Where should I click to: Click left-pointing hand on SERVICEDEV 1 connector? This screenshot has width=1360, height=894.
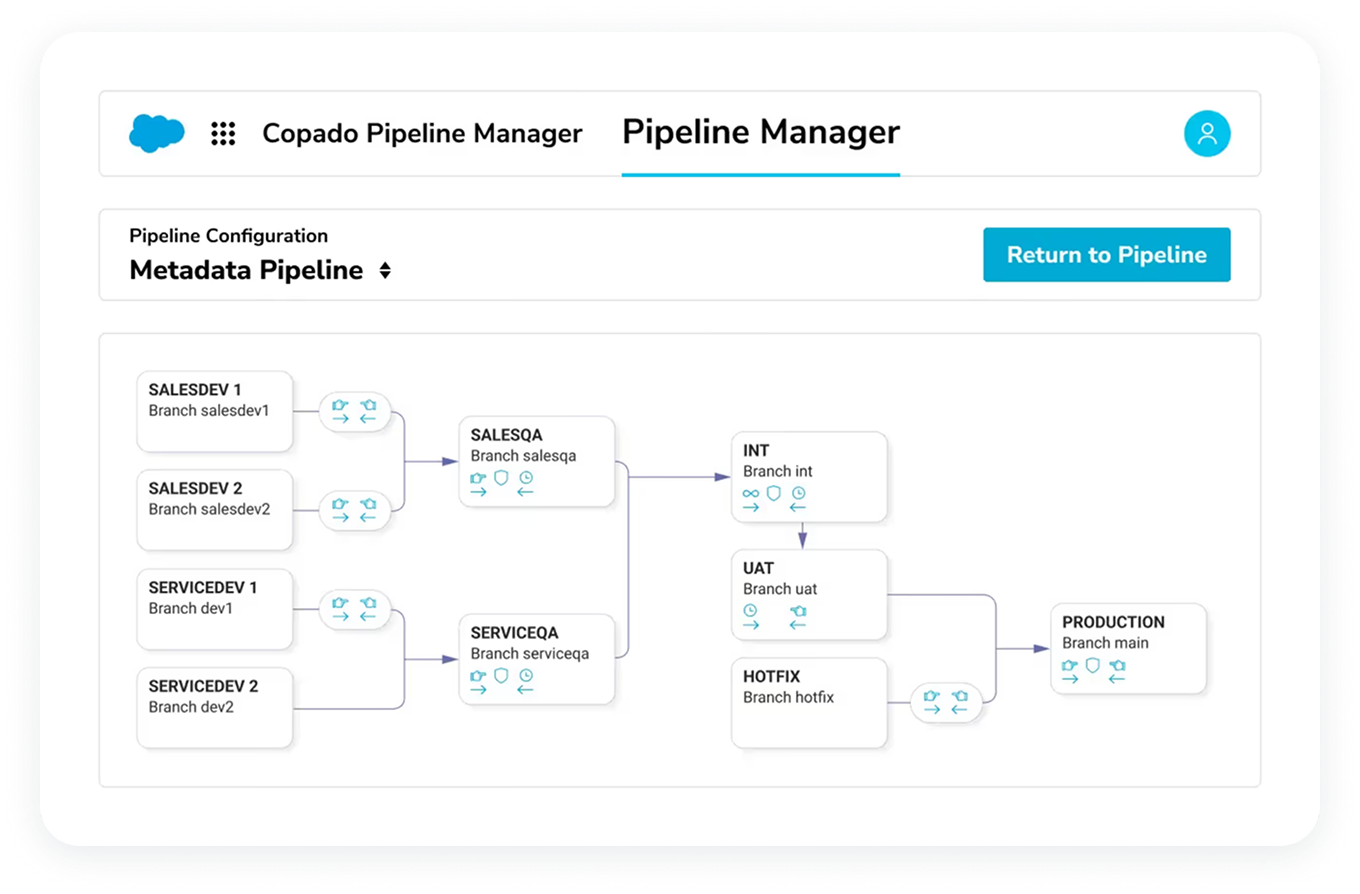tap(368, 603)
